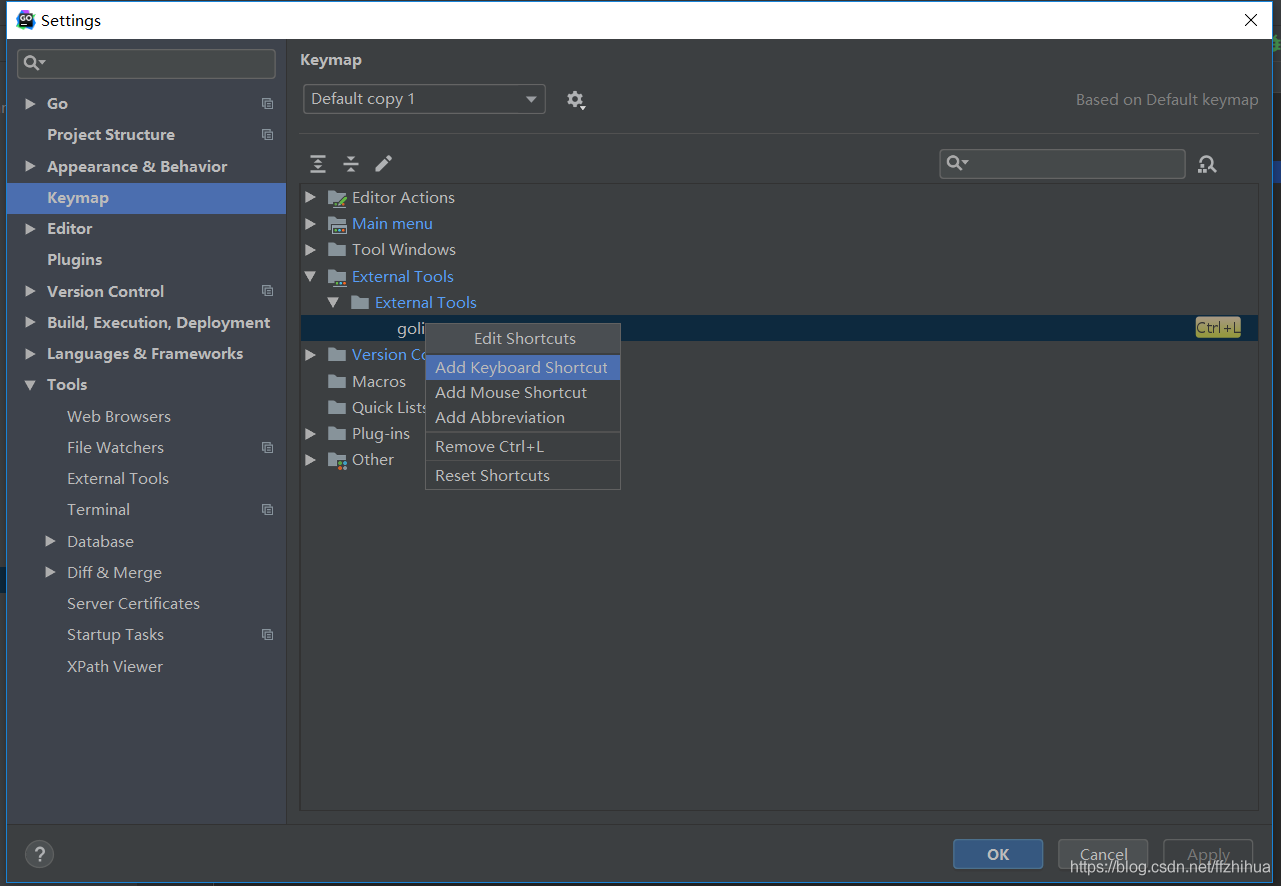Open External Tools under Tools sidebar

[x=118, y=479]
